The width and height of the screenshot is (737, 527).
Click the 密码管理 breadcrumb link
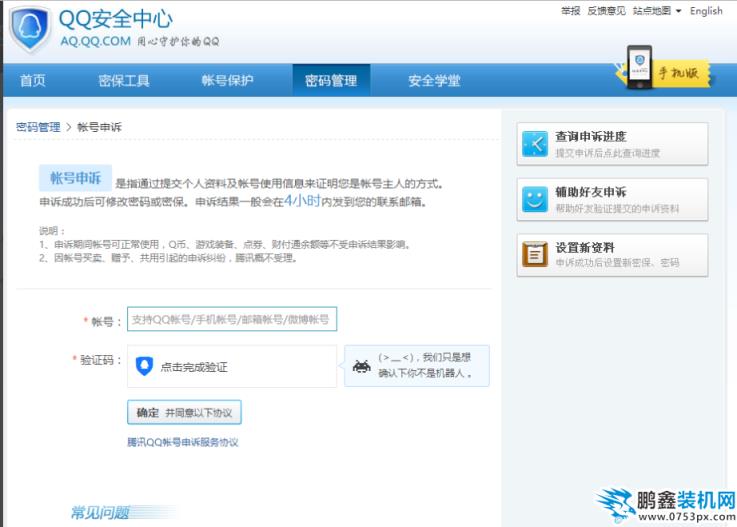click(38, 127)
